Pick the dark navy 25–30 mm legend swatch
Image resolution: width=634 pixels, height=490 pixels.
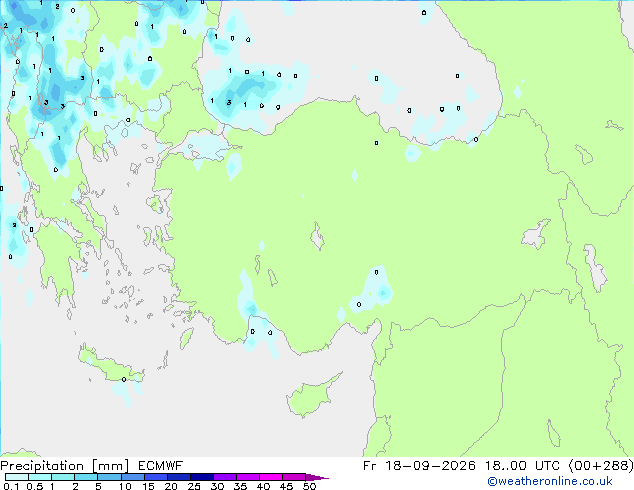(201, 477)
